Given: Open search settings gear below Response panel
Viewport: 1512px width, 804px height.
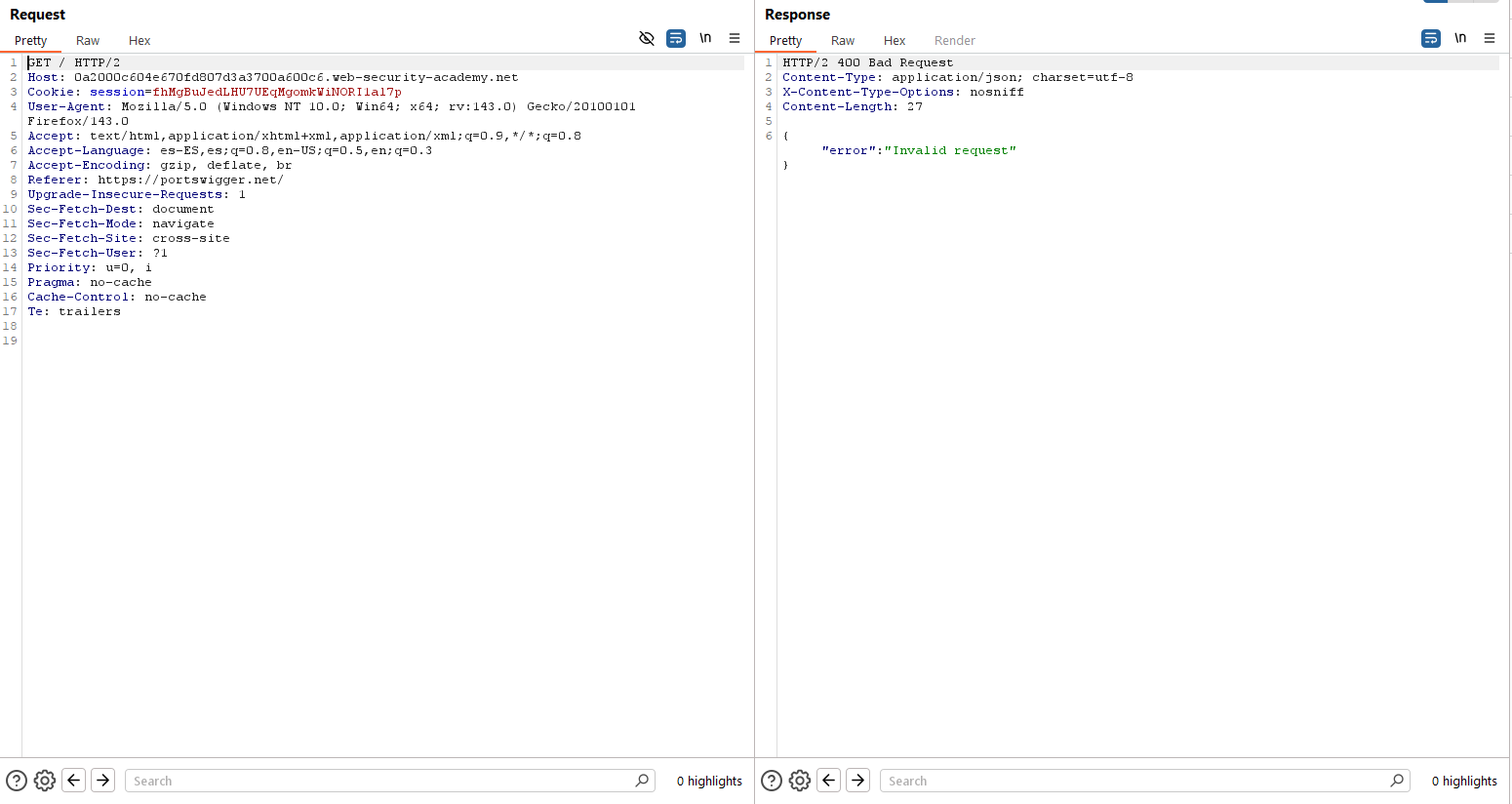Looking at the screenshot, I should pos(800,781).
